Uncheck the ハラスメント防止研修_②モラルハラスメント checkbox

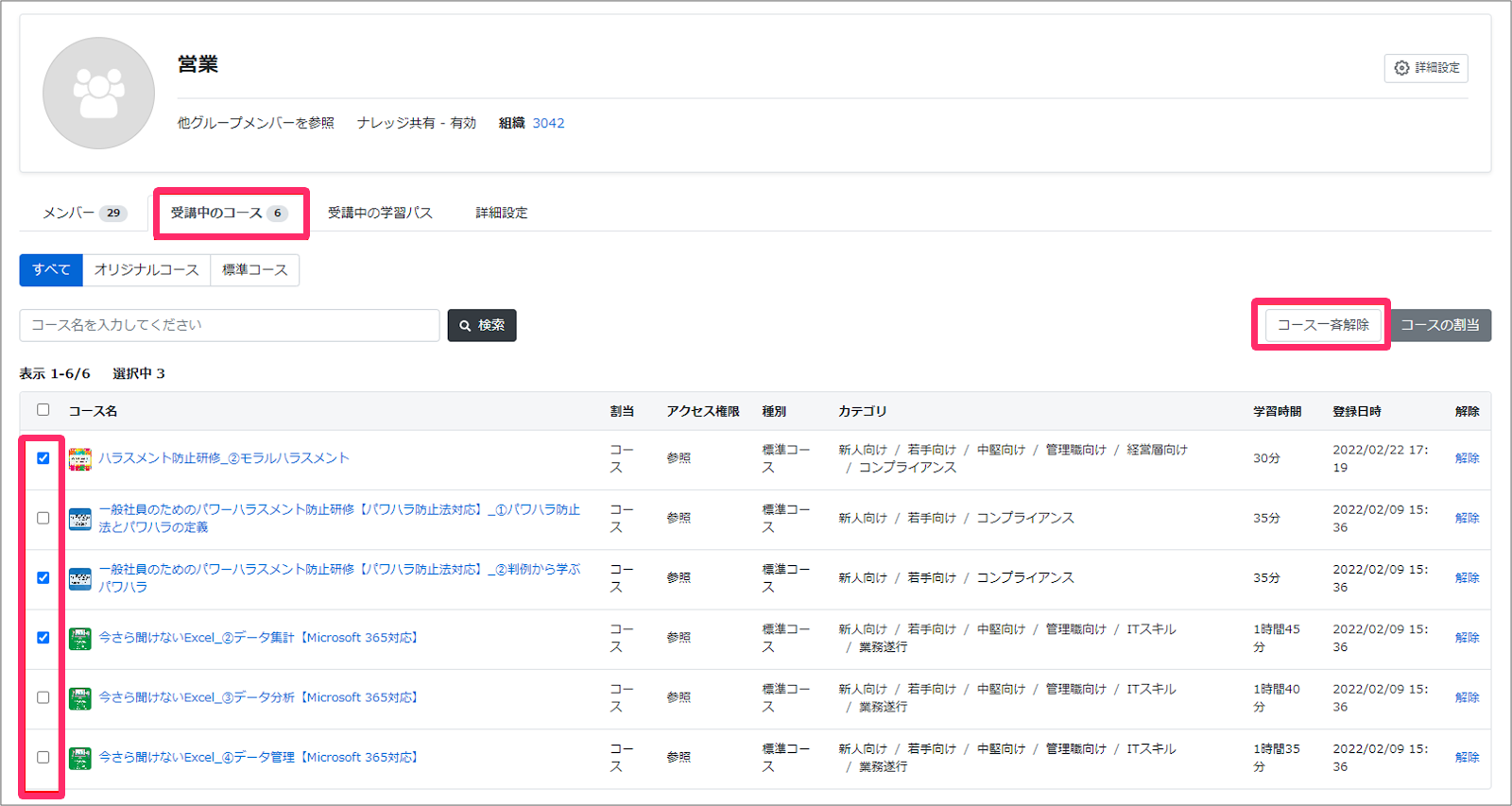tap(43, 458)
